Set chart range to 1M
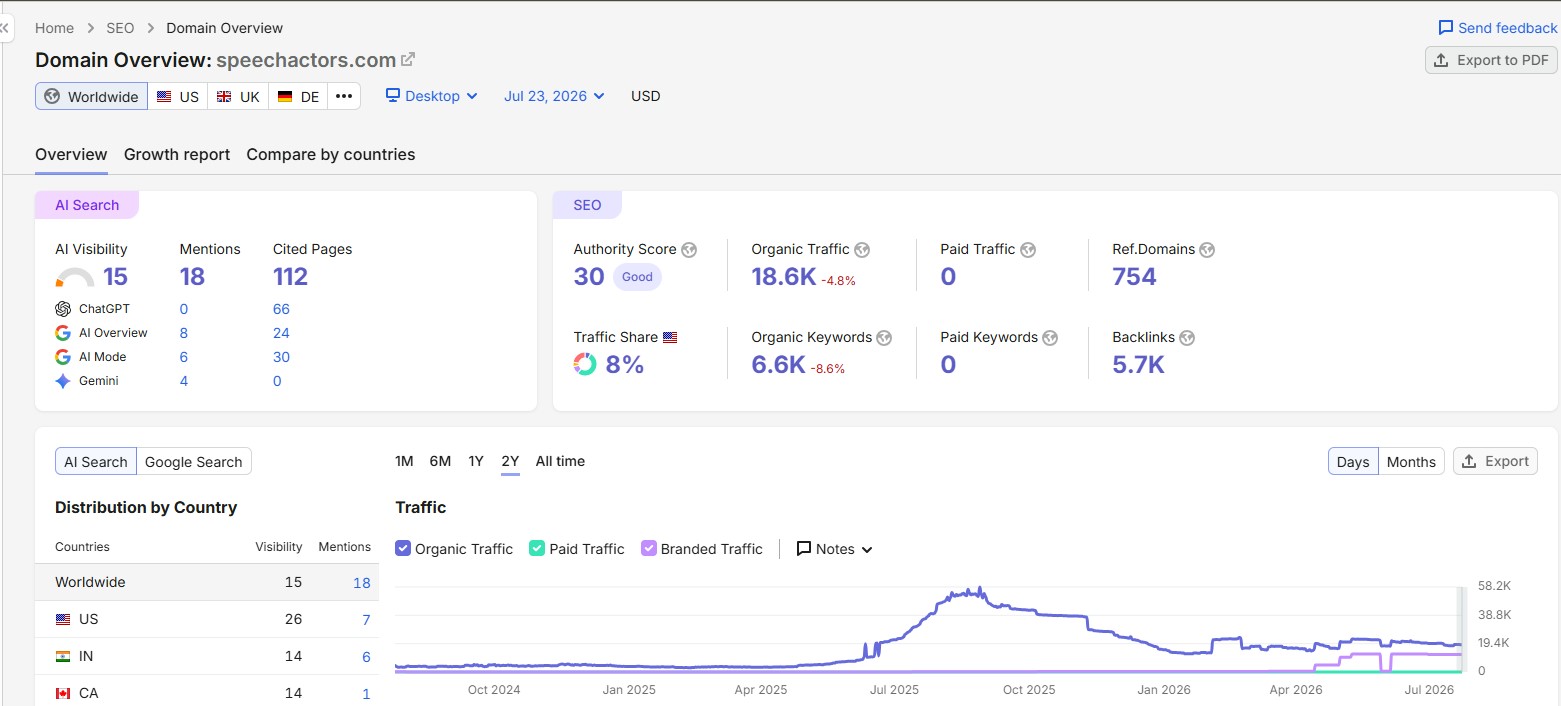Viewport: 1561px width, 706px height. 404,461
